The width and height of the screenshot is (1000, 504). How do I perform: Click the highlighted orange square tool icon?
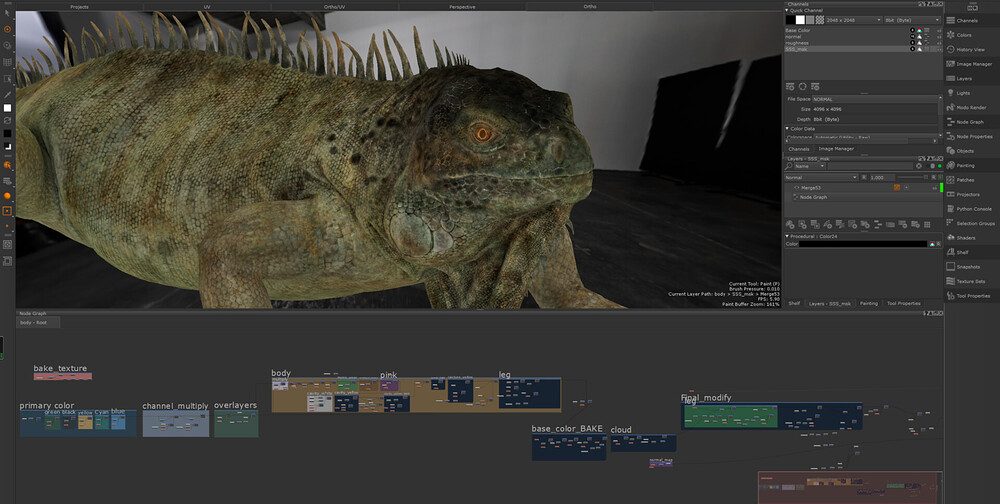tap(8, 211)
